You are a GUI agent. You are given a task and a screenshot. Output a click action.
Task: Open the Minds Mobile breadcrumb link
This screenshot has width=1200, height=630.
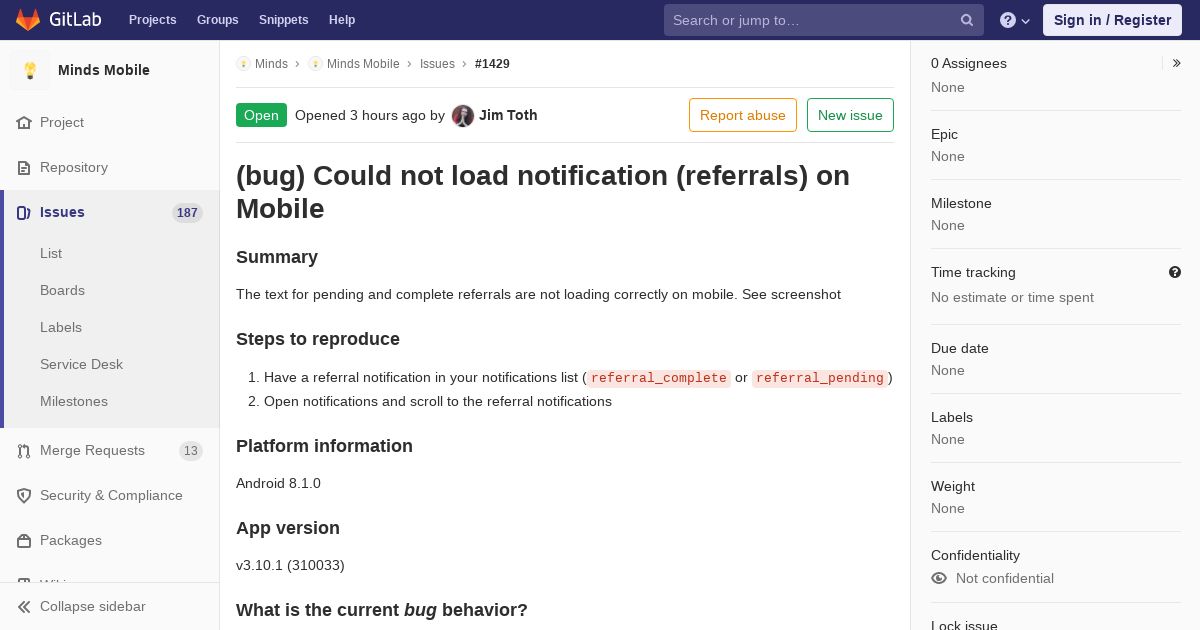pyautogui.click(x=363, y=63)
